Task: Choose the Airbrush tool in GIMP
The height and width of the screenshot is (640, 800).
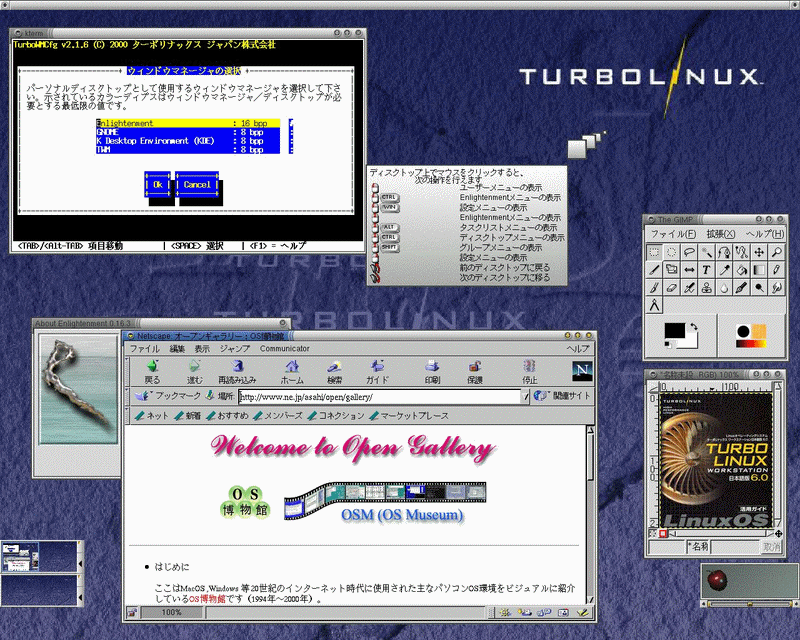Action: coord(689,288)
